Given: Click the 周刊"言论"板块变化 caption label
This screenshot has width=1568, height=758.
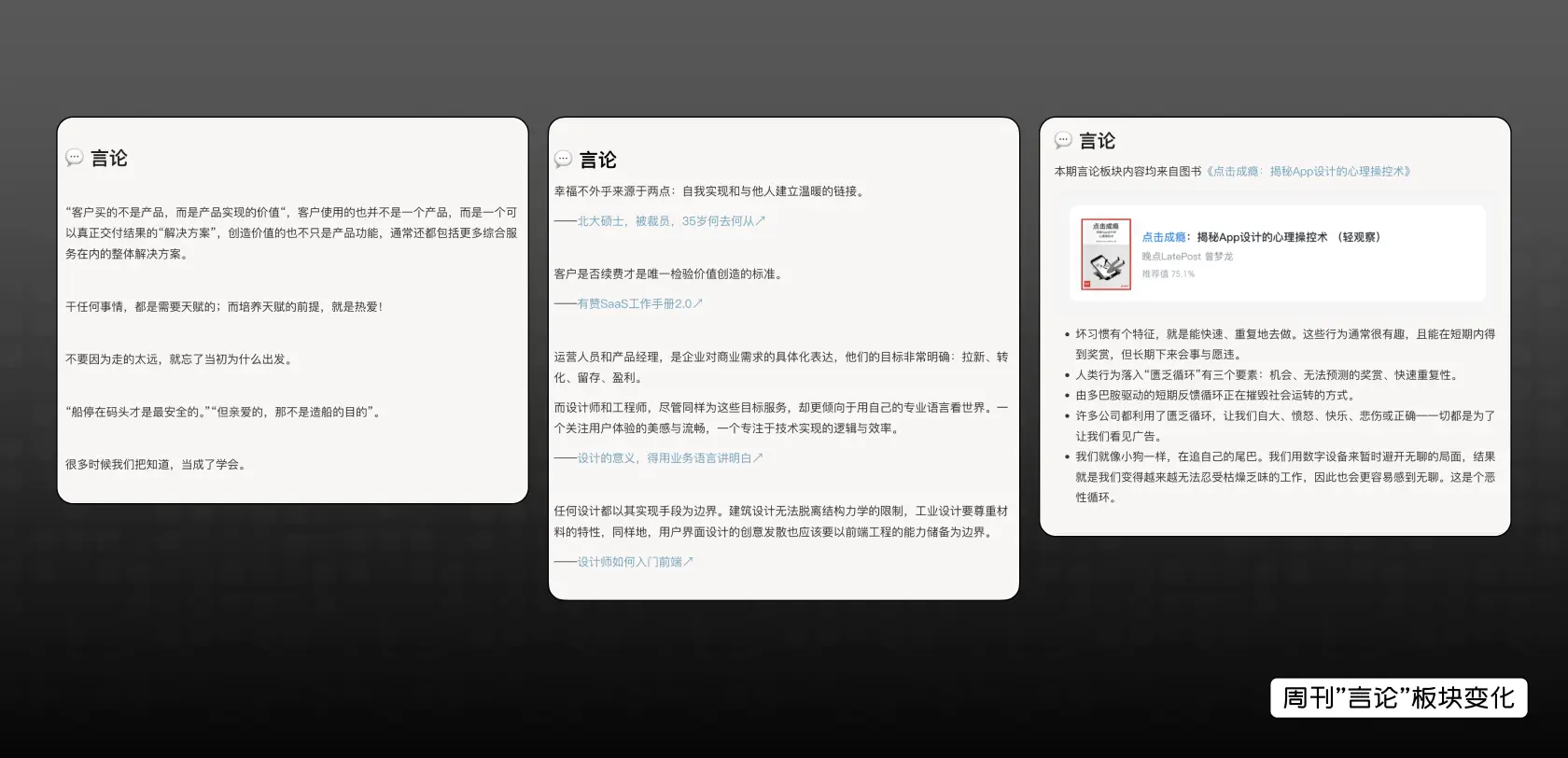Looking at the screenshot, I should tap(1398, 698).
